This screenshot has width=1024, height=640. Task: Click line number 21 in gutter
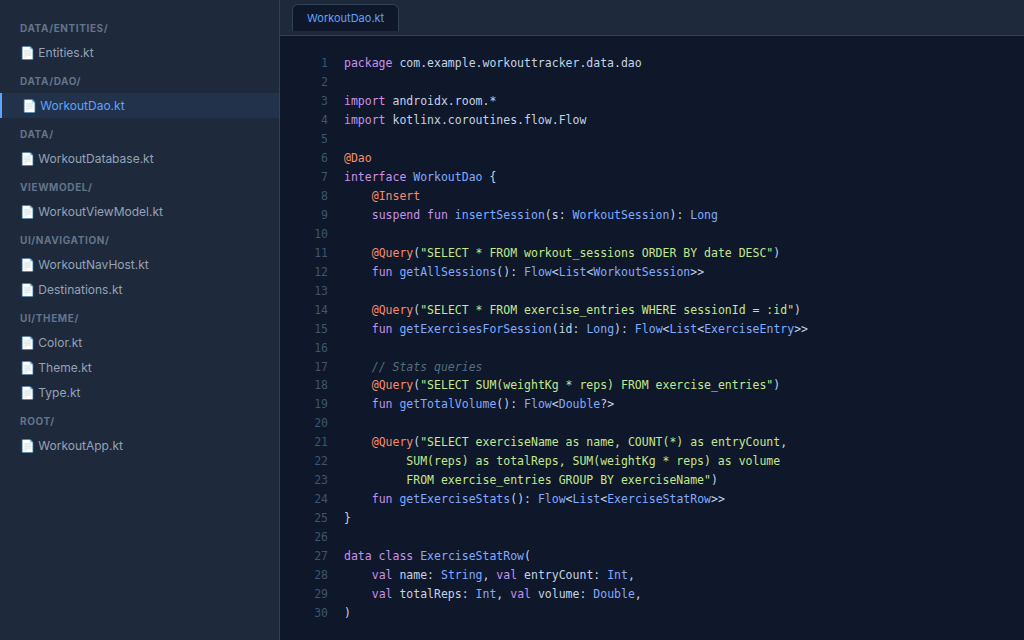(321, 441)
